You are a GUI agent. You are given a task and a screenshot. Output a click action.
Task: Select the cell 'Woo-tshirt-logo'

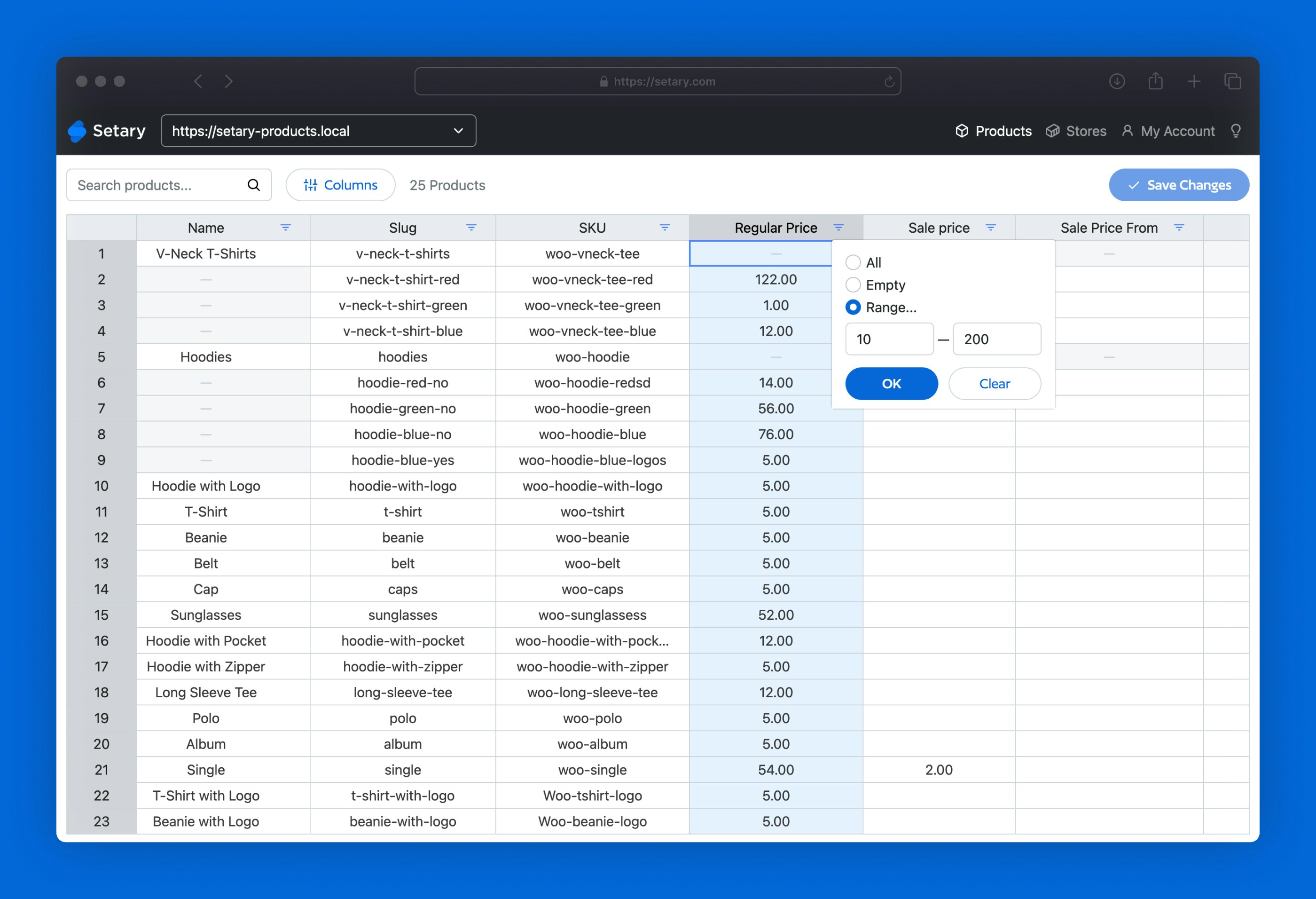point(592,796)
